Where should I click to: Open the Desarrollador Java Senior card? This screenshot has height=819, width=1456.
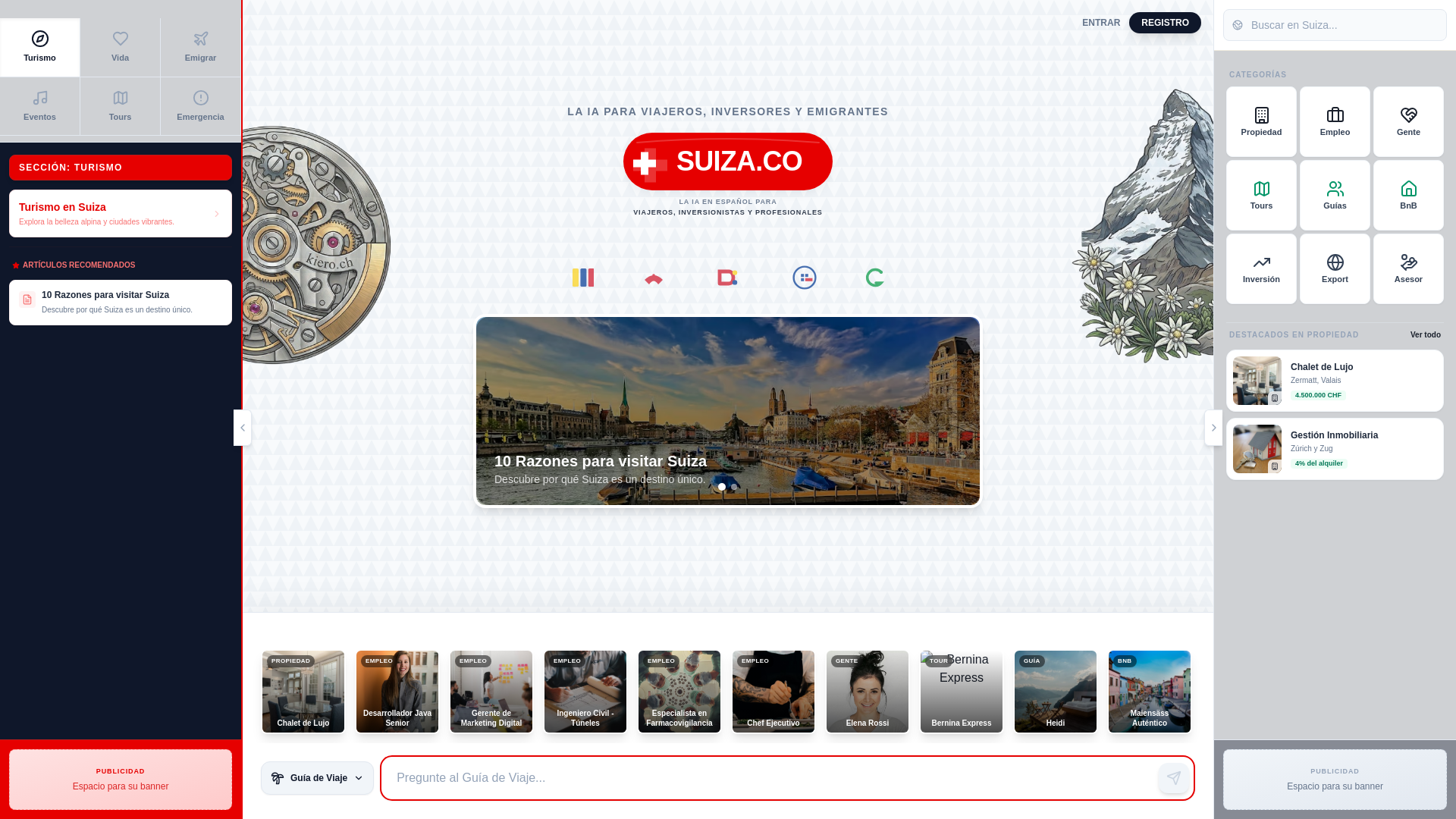pos(397,692)
